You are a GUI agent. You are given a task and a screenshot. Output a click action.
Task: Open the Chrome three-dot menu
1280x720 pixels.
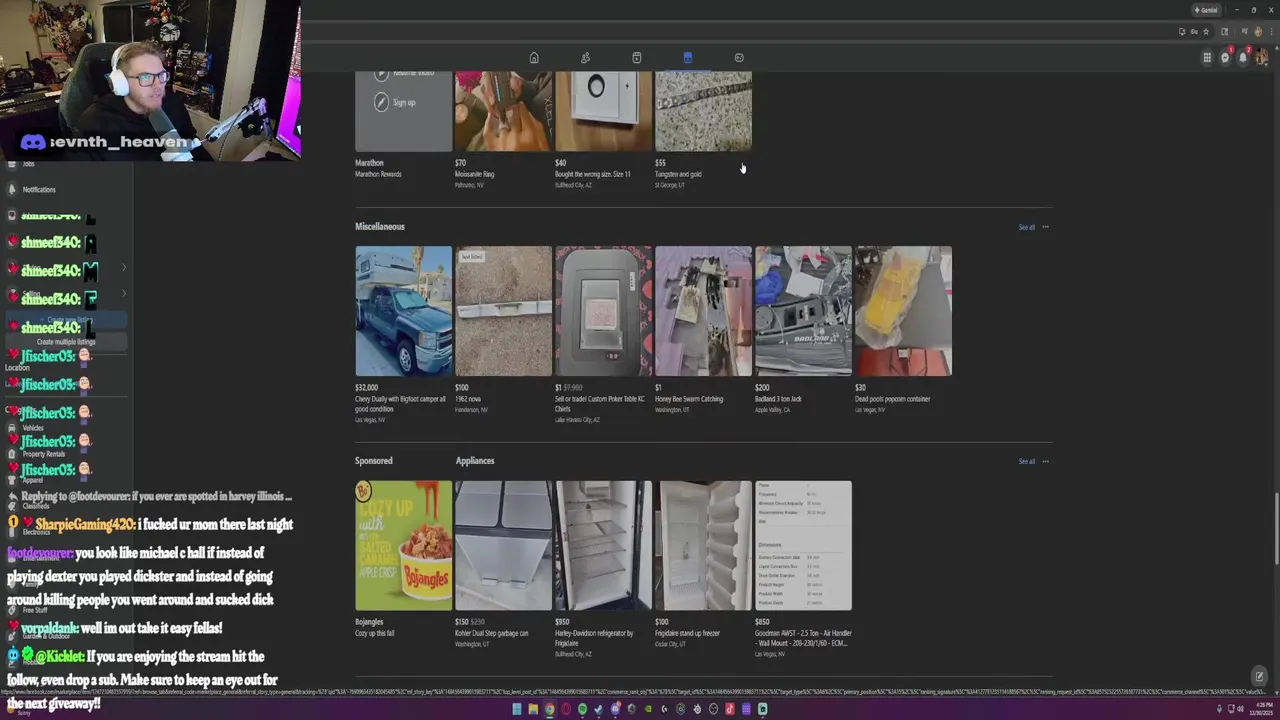click(x=1270, y=31)
